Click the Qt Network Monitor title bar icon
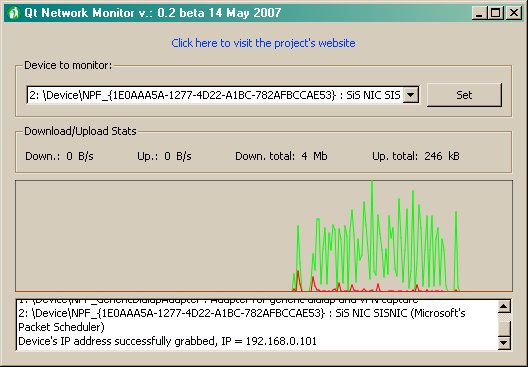528x367 pixels. tap(13, 13)
